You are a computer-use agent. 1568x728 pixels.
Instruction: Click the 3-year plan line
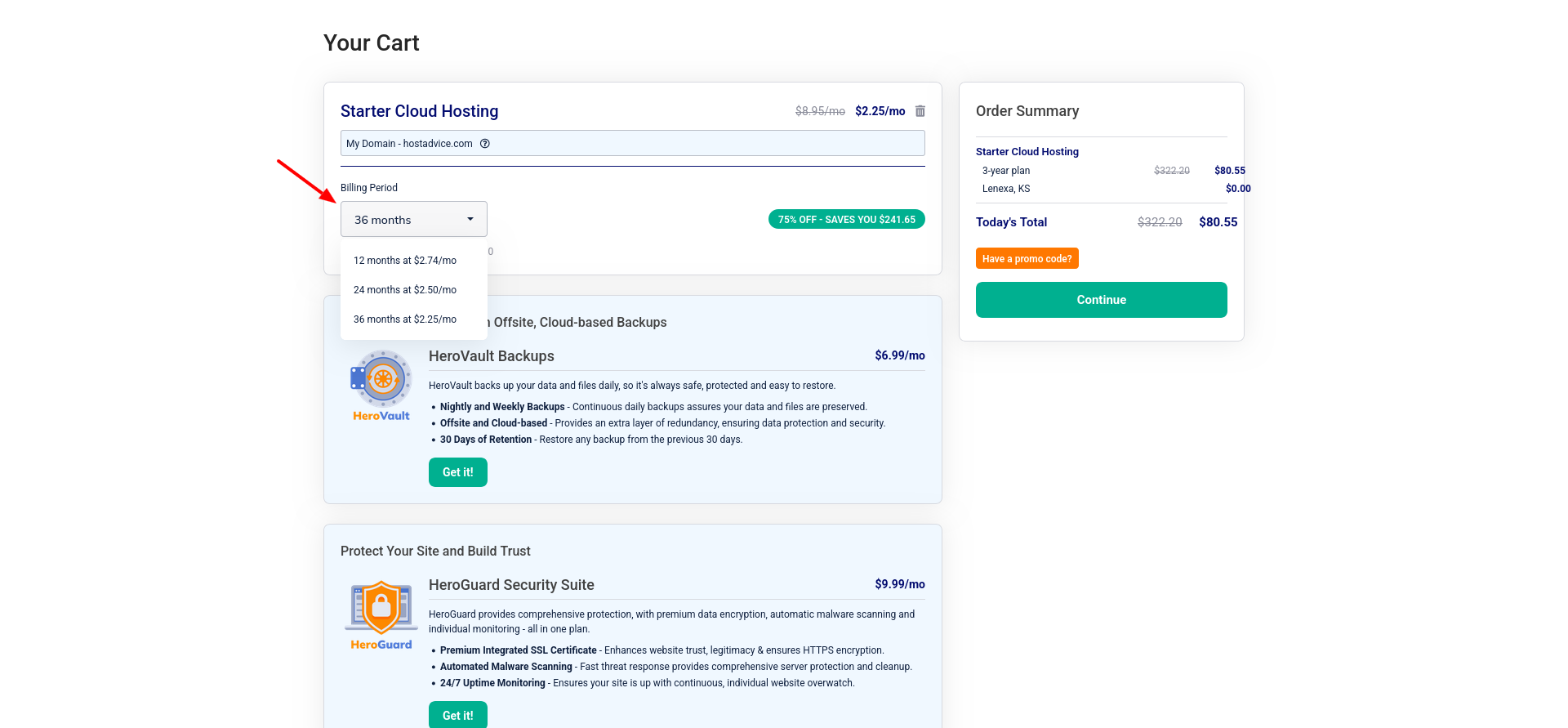(x=1006, y=171)
